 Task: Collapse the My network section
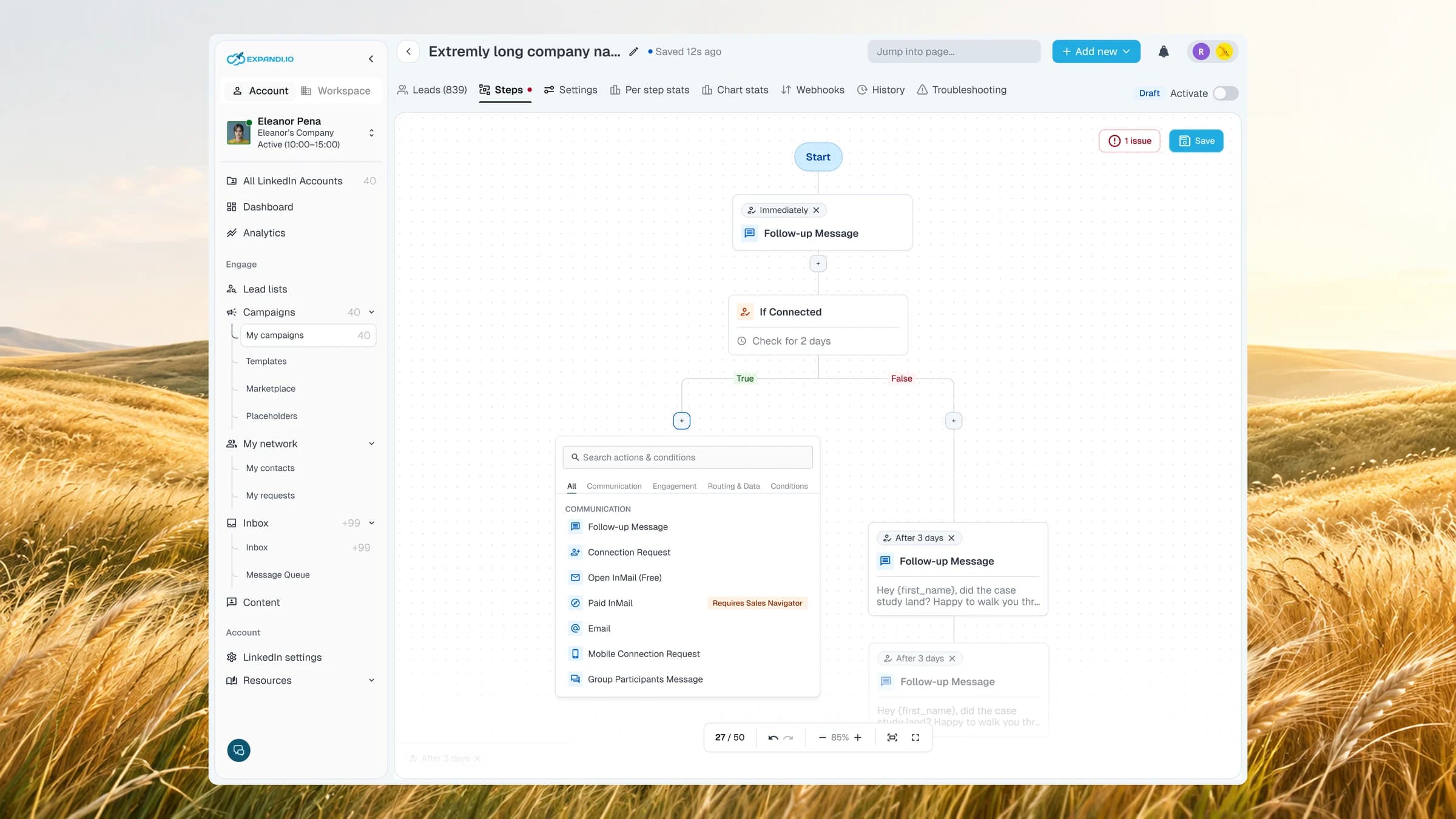tap(371, 444)
